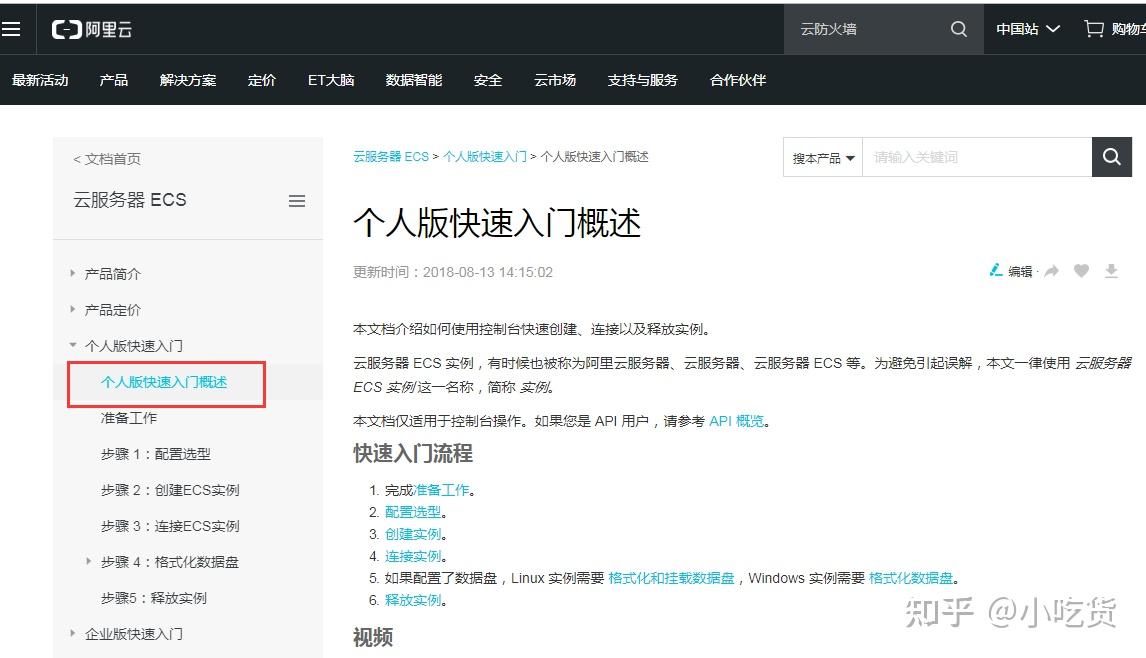The image size is (1146, 658).
Task: Toggle the sidebar list icon next to 云服务器 ECS
Action: tap(297, 200)
